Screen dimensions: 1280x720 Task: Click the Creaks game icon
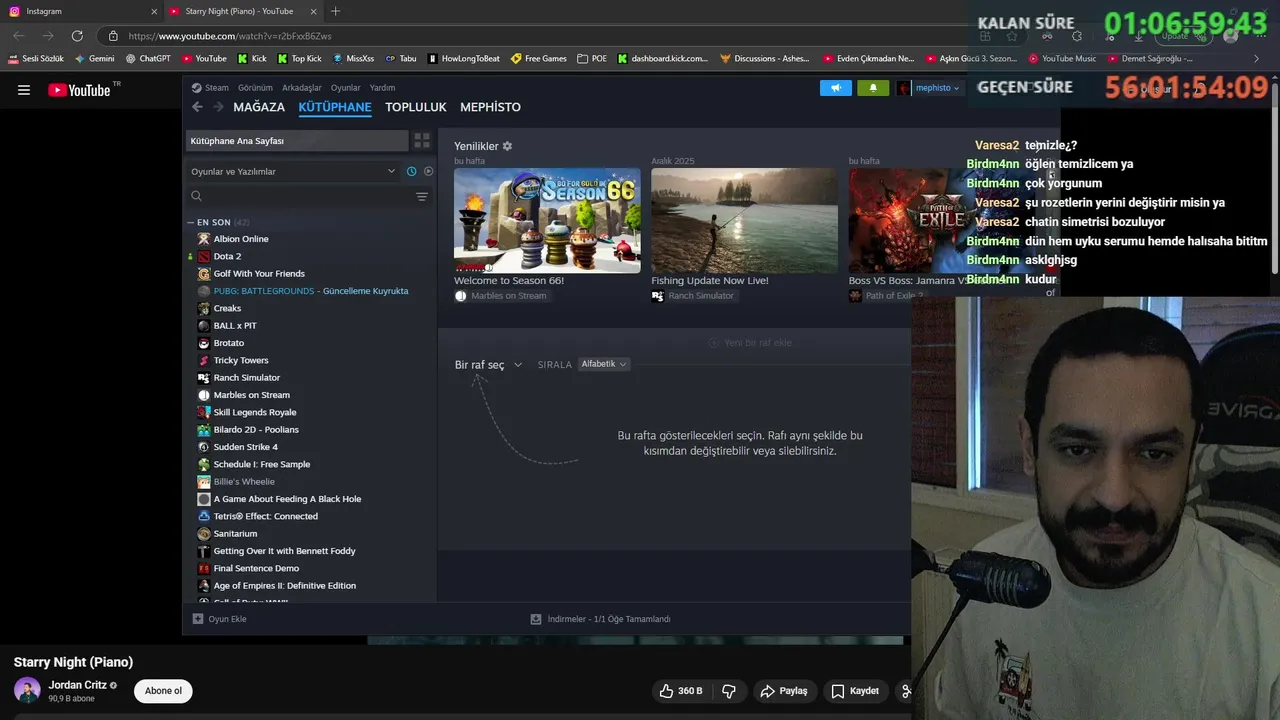[x=204, y=308]
